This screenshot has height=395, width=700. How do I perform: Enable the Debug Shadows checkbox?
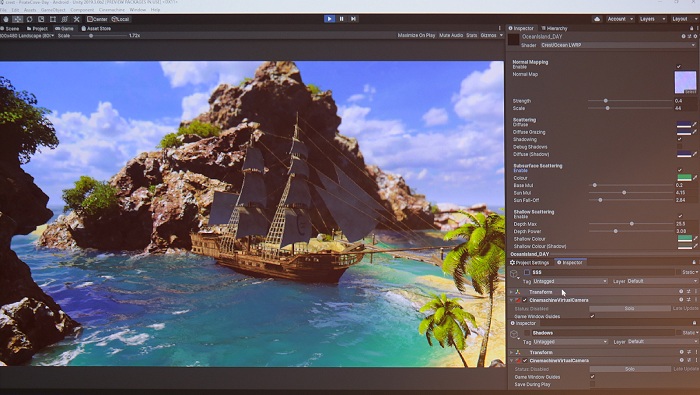point(679,146)
